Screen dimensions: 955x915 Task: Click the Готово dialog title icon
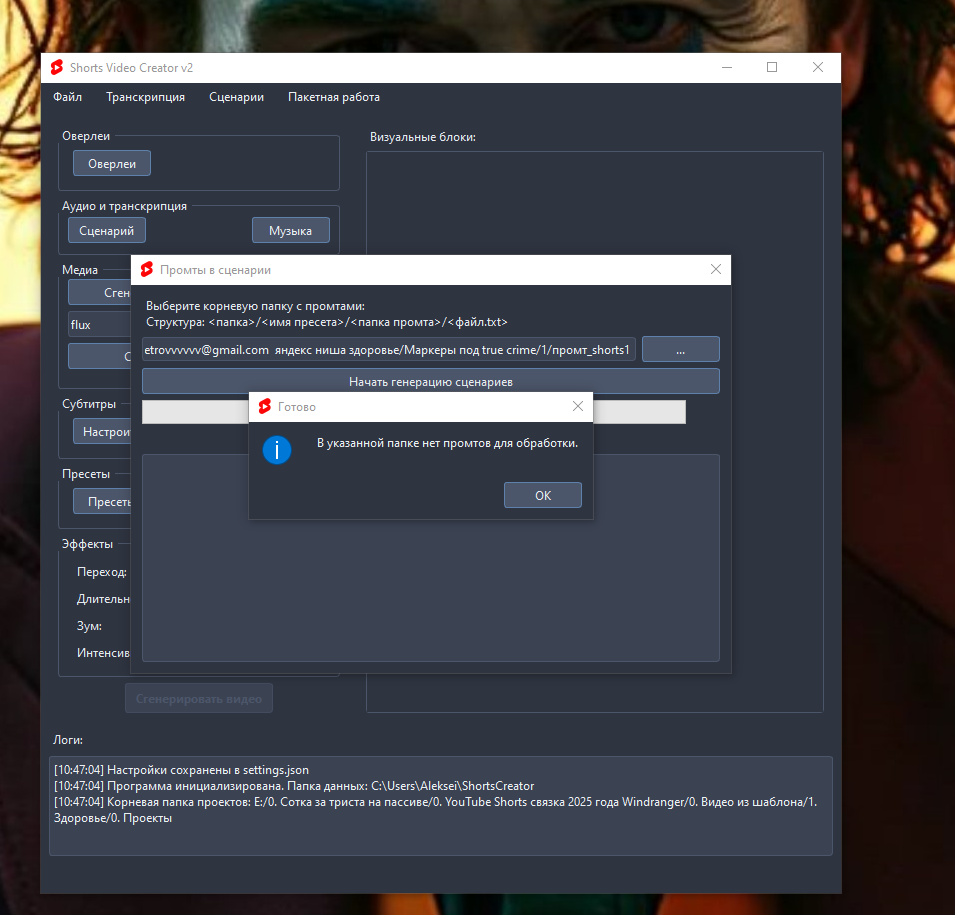point(264,406)
